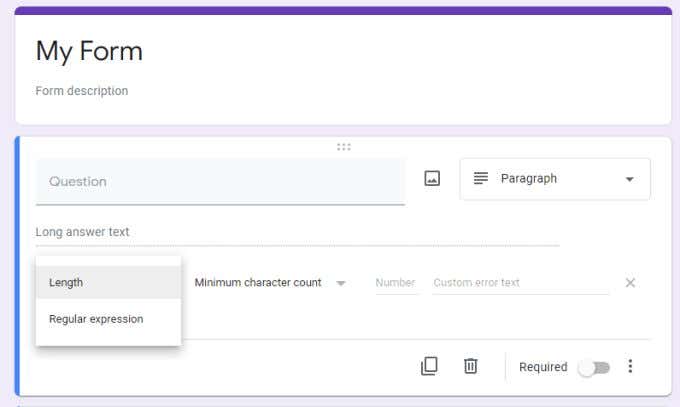Toggle the Required switch
Image resolution: width=680 pixels, height=407 pixels.
[x=594, y=368]
